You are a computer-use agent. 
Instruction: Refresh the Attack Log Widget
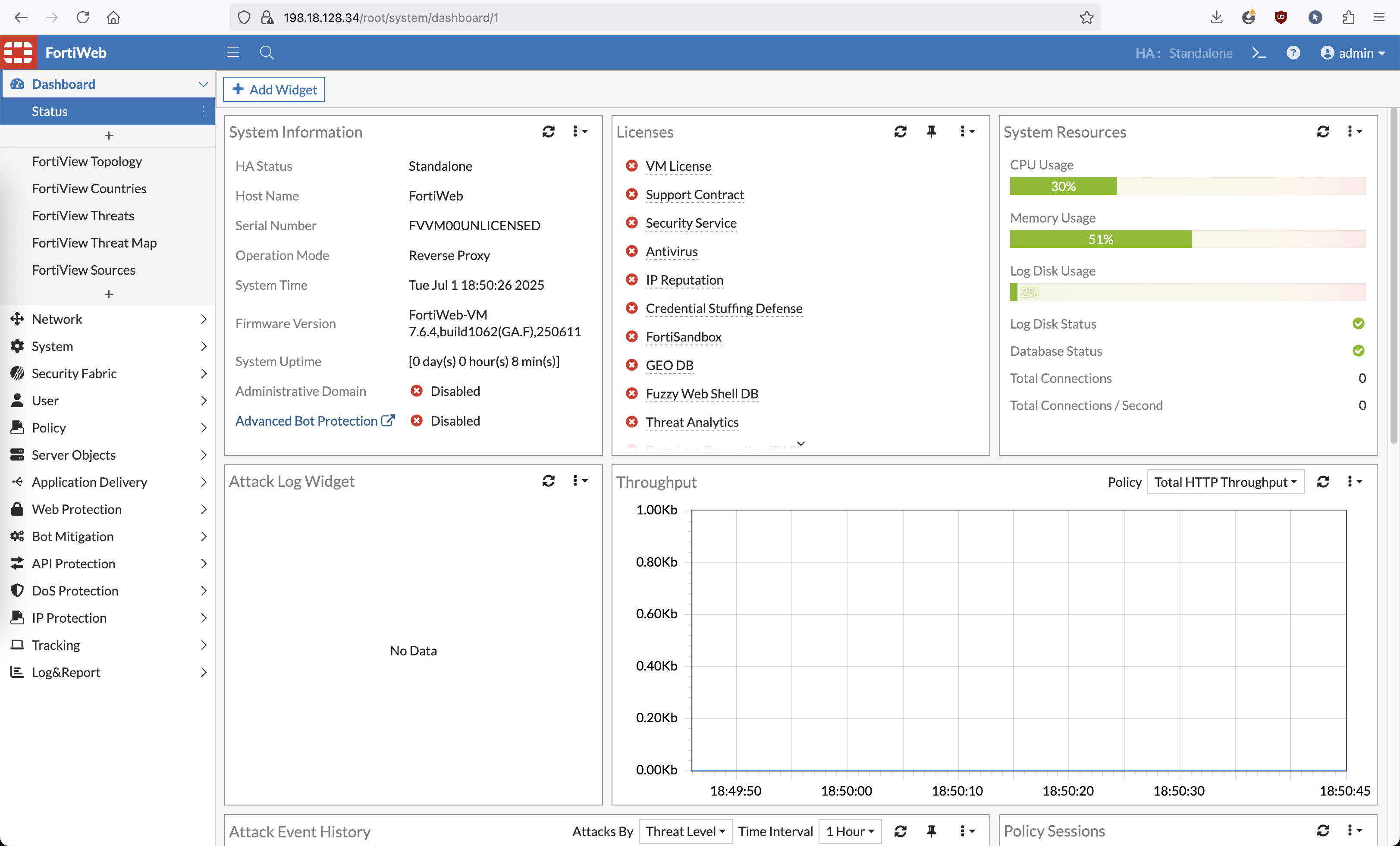(548, 481)
